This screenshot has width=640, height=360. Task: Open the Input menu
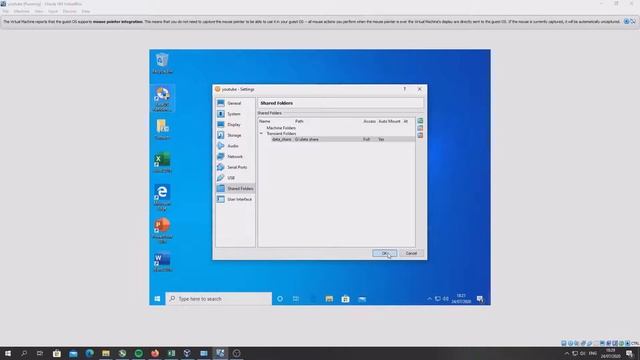pos(53,11)
